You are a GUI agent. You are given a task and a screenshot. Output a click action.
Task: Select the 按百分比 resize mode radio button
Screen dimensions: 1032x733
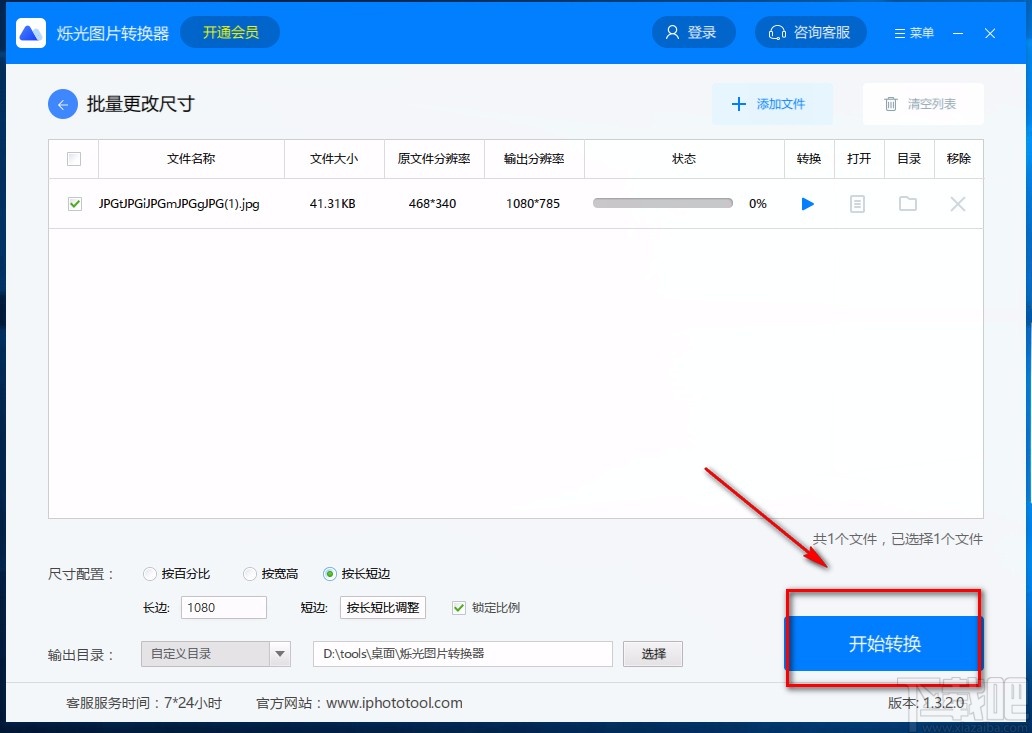click(x=150, y=573)
